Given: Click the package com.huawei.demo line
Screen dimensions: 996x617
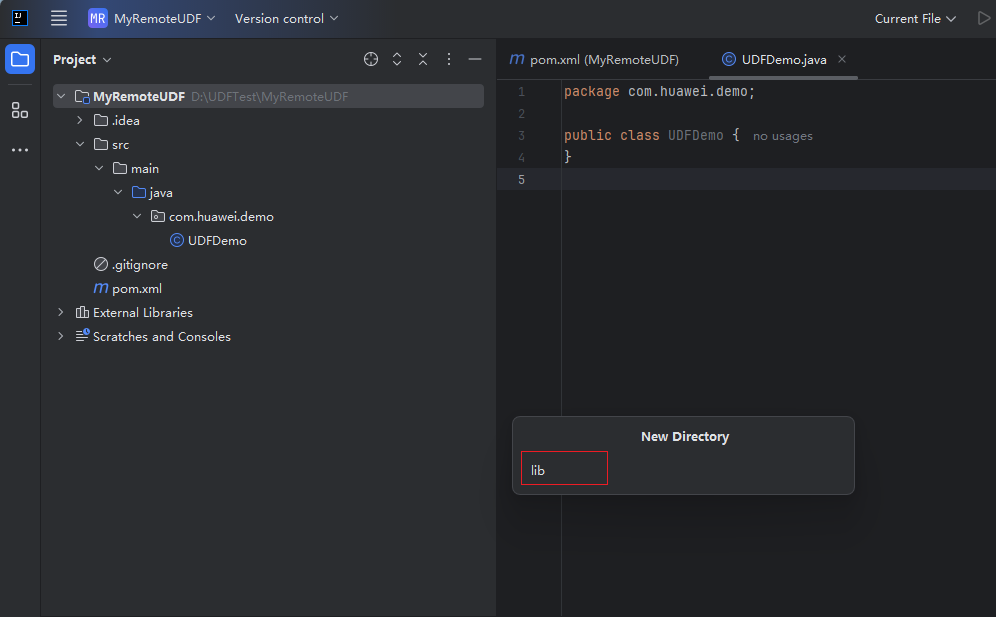Looking at the screenshot, I should 659,92.
